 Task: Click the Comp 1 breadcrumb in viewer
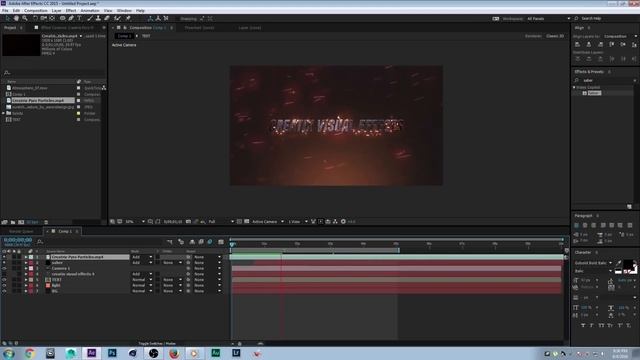[x=124, y=36]
